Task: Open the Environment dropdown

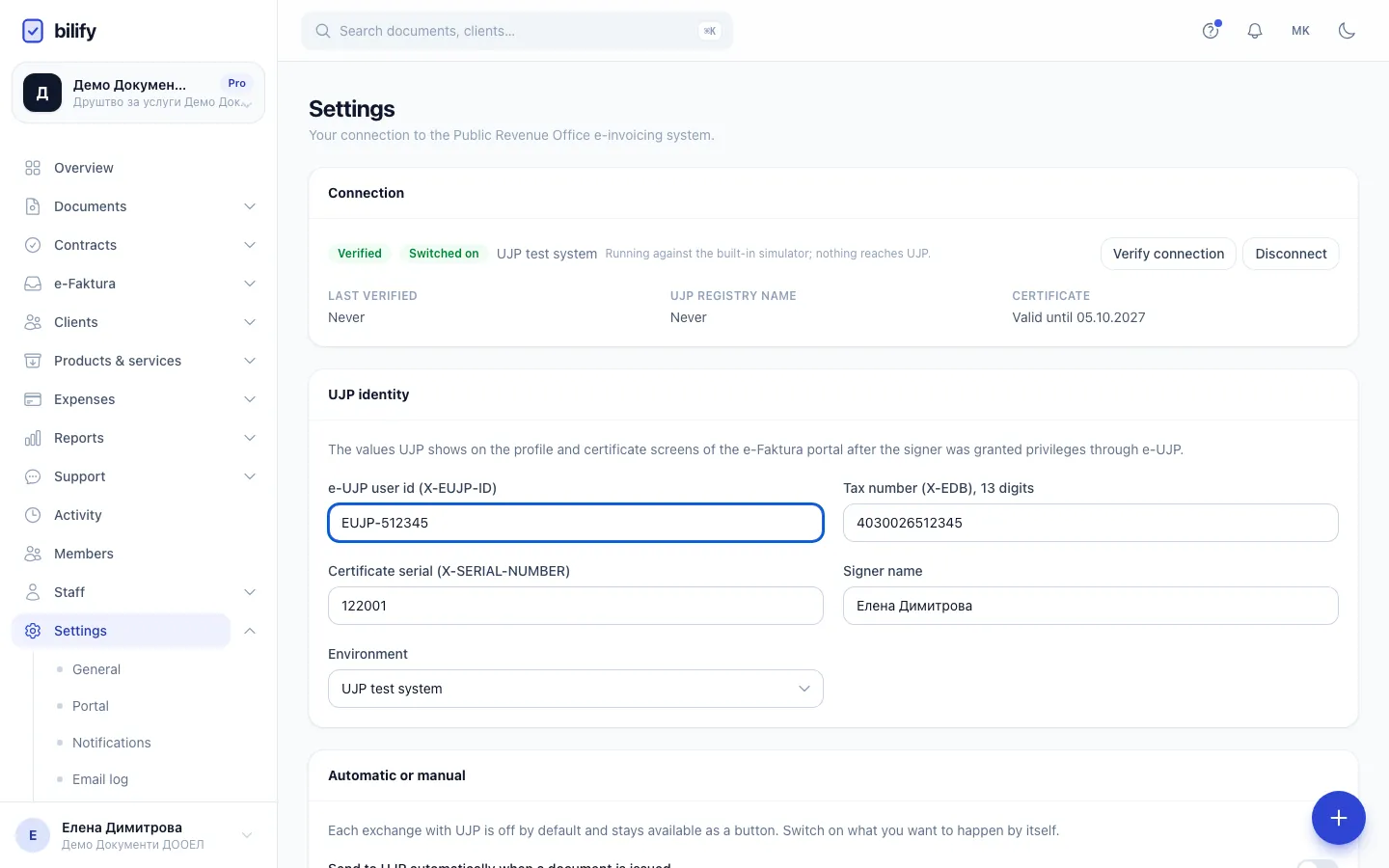Action: (576, 689)
